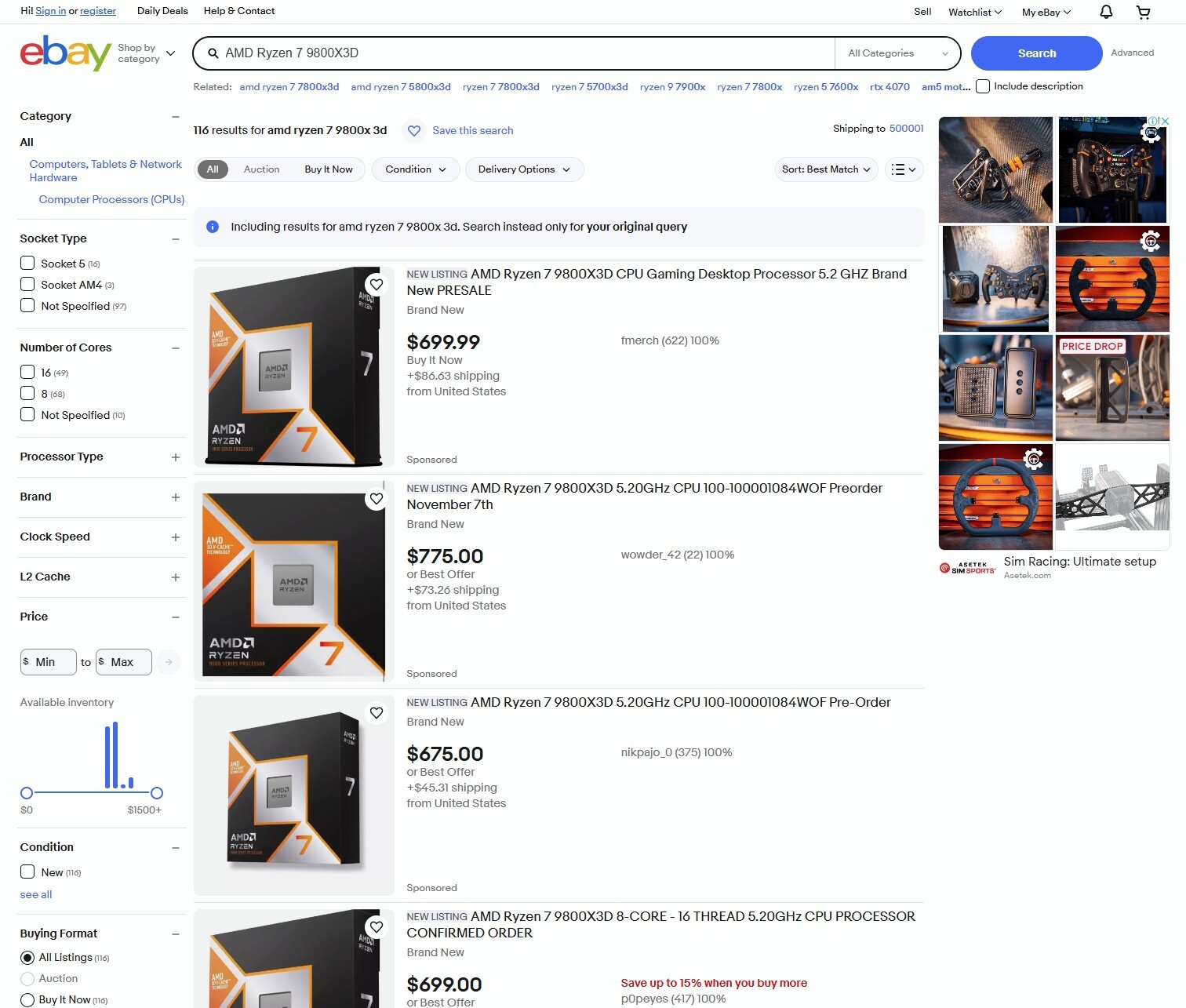Expand the L2 Cache filter
The width and height of the screenshot is (1186, 1008).
[x=176, y=577]
